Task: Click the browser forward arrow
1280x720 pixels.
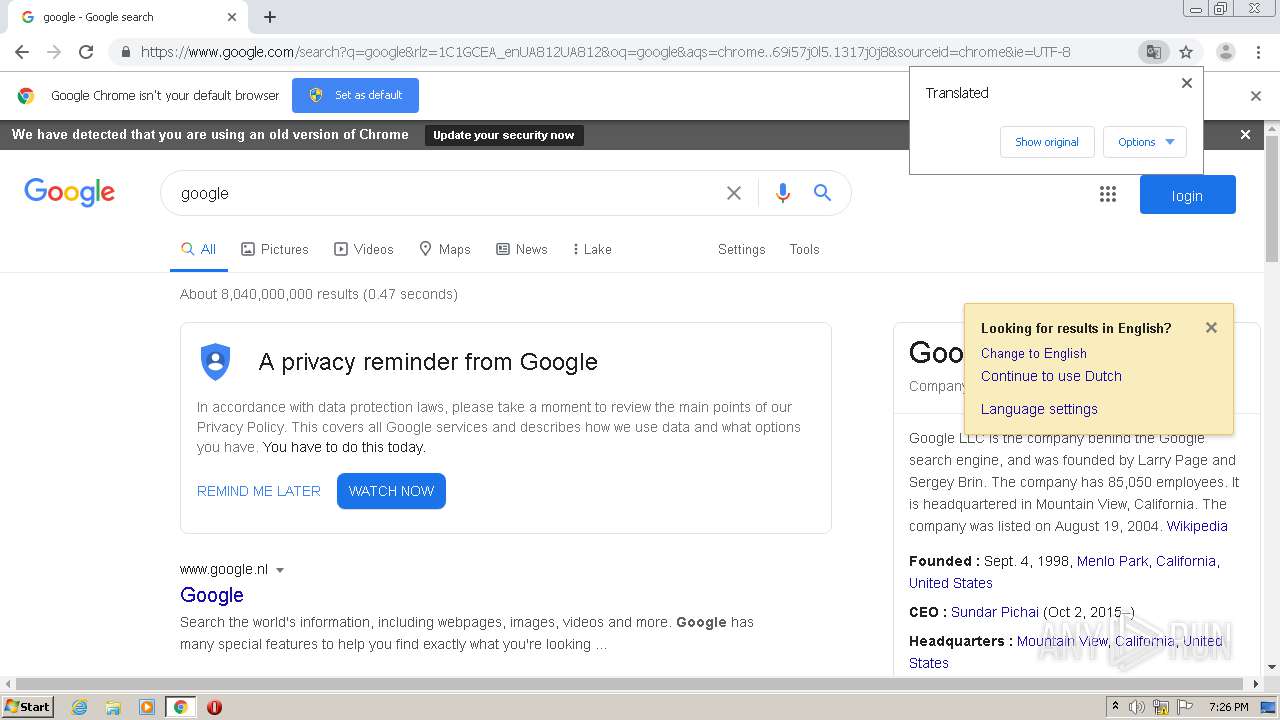Action: pos(54,52)
